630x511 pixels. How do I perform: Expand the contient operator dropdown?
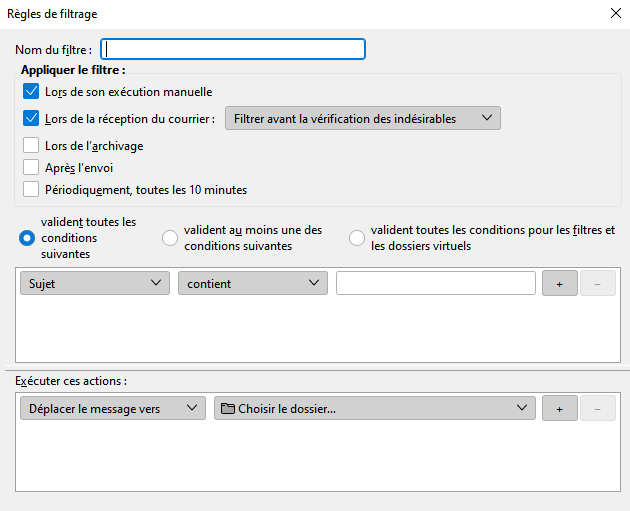click(x=252, y=284)
